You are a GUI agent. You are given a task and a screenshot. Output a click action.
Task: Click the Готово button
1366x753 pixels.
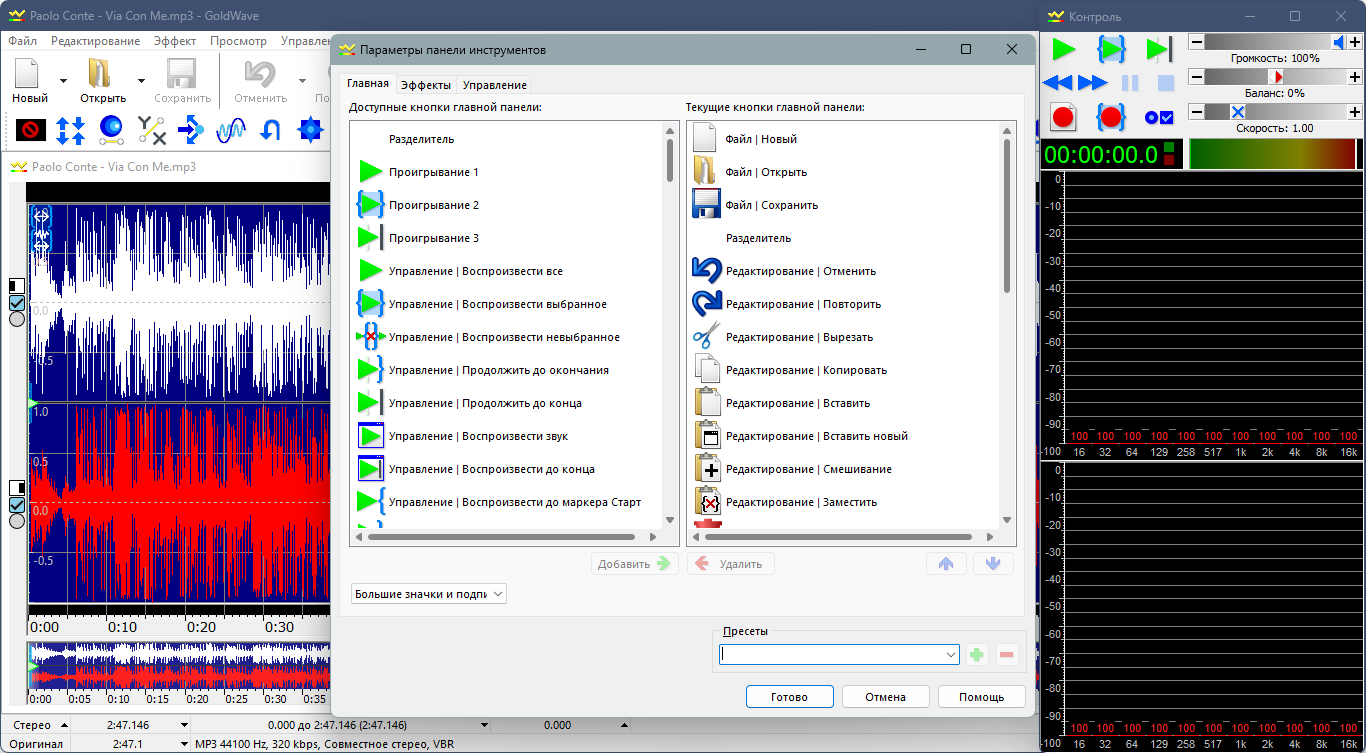click(x=790, y=697)
